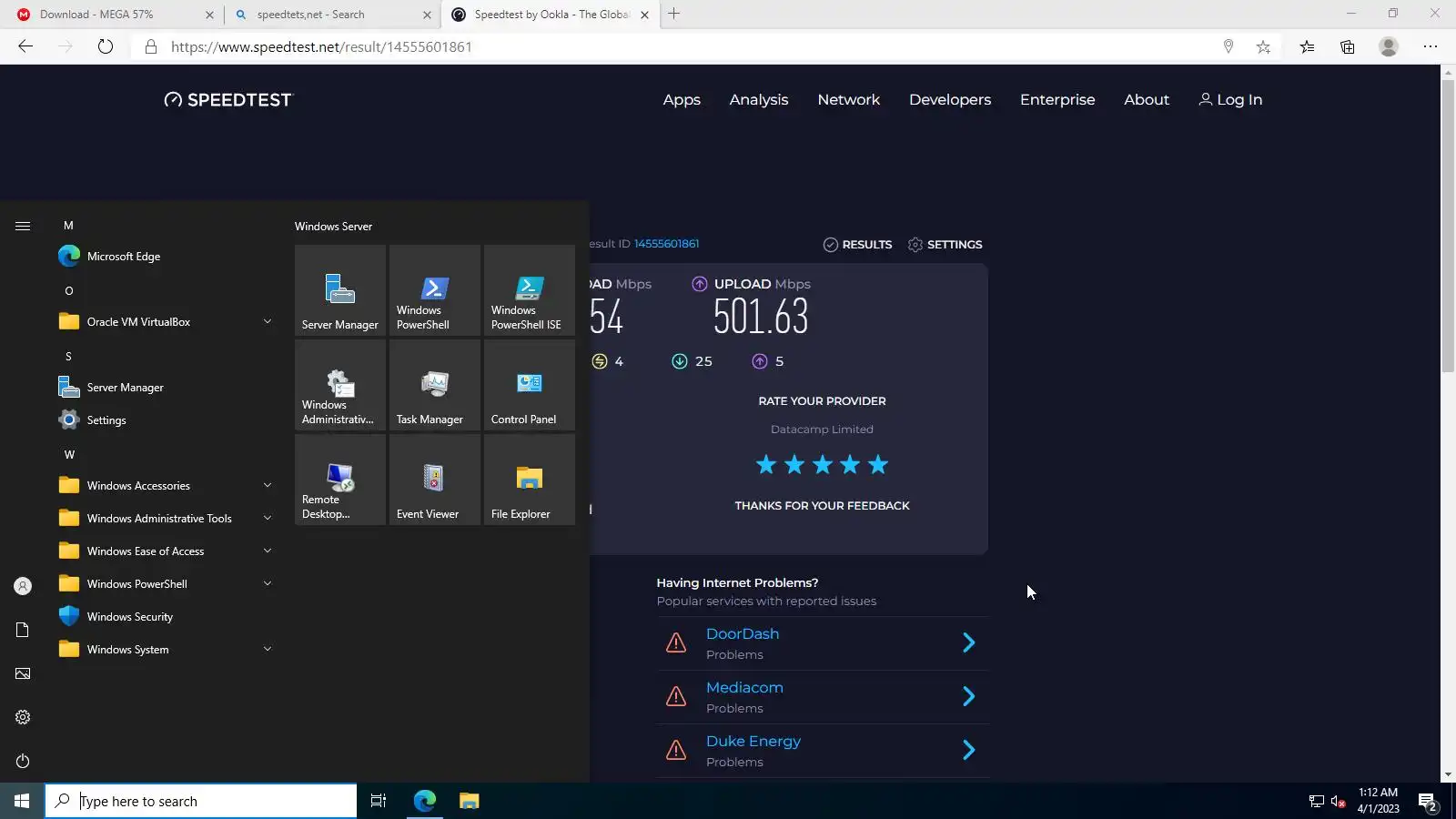The height and width of the screenshot is (819, 1456).
Task: Expand Windows Ease of Access folder
Action: [166, 551]
